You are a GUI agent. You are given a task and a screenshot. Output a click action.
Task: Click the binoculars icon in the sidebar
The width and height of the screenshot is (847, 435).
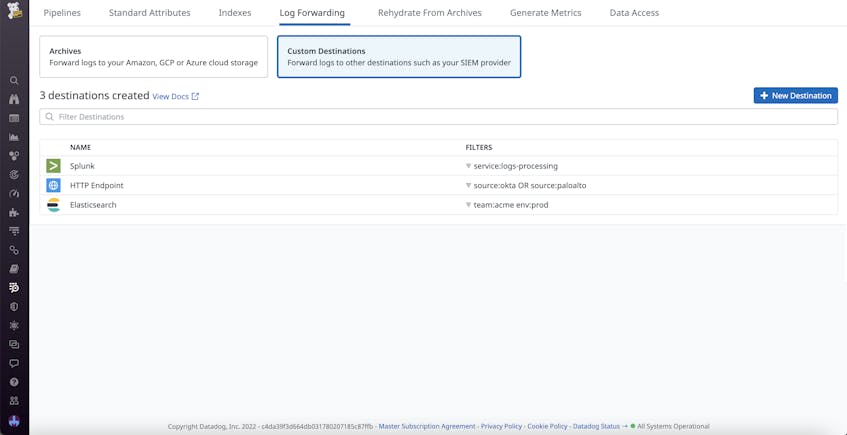14,100
